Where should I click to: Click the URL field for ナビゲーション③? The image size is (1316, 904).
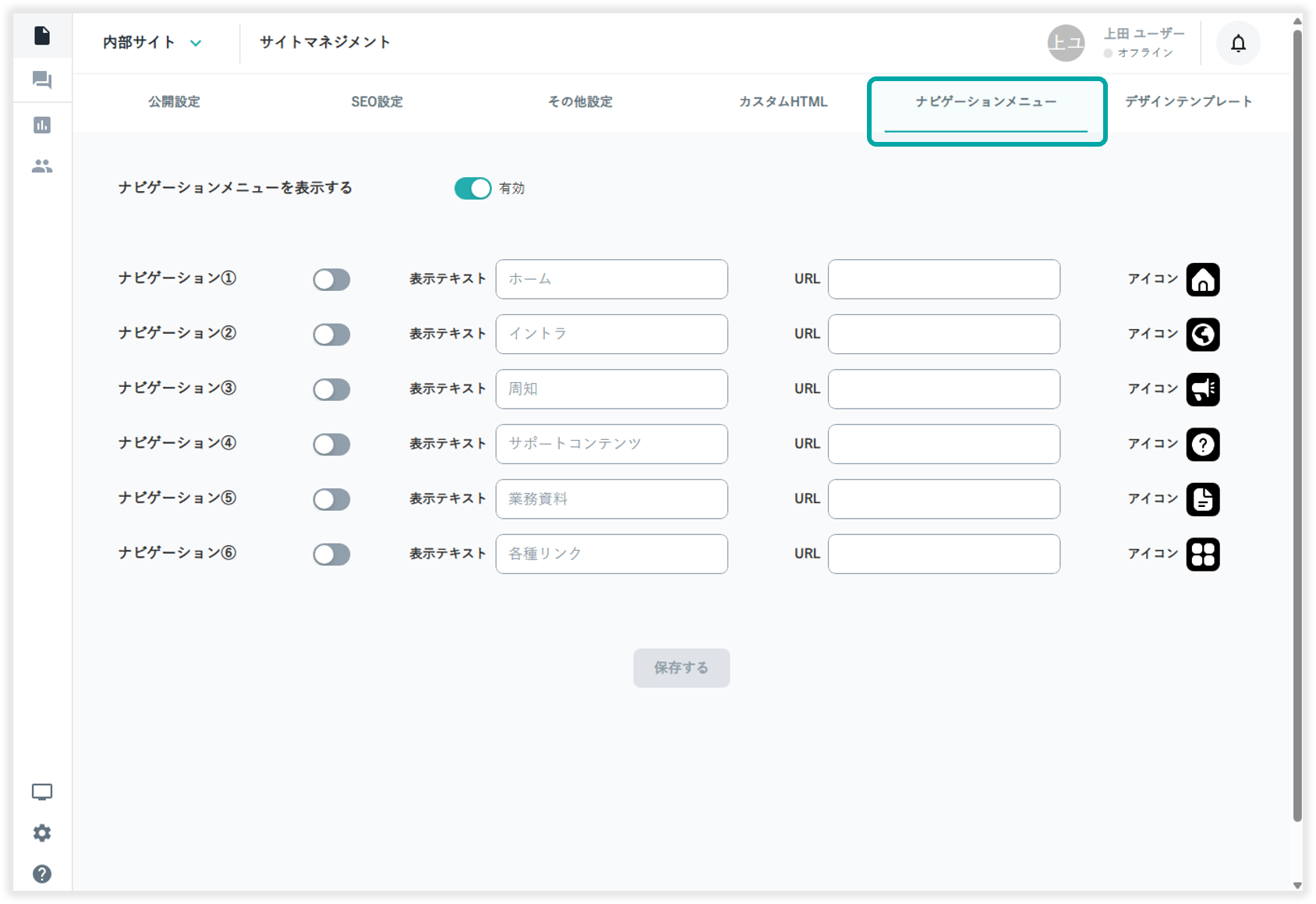(943, 389)
